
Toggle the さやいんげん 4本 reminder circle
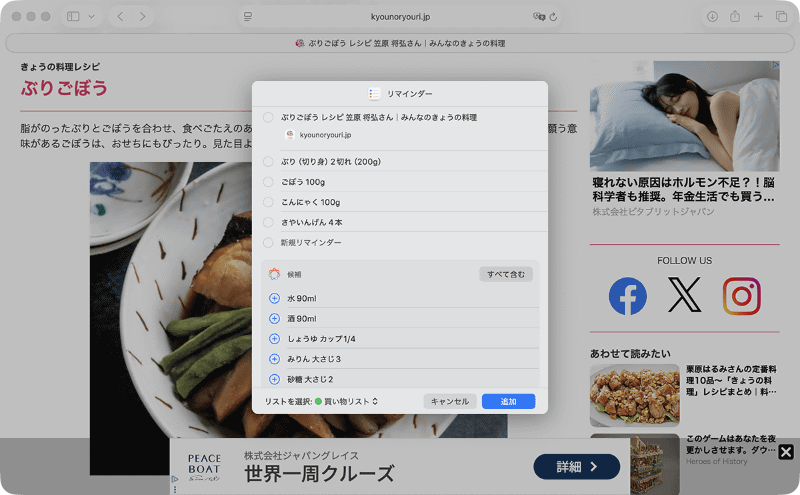pos(268,222)
